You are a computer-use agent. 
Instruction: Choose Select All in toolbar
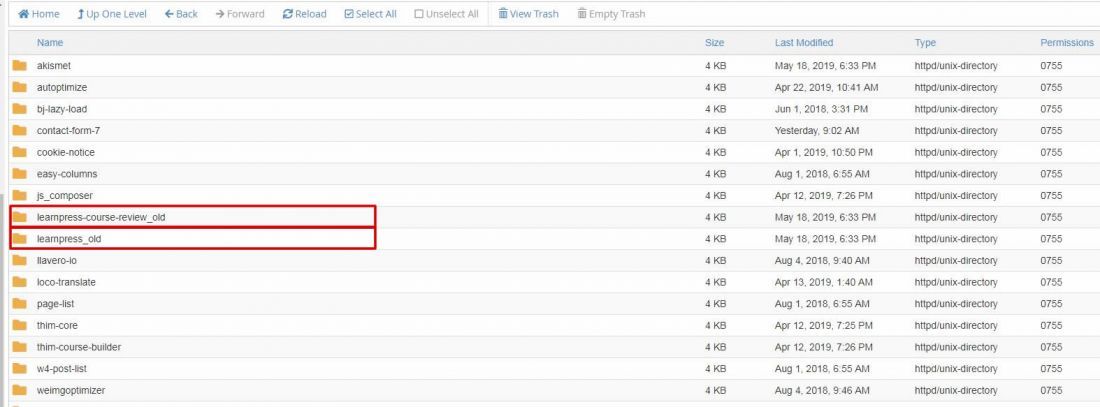coord(370,14)
